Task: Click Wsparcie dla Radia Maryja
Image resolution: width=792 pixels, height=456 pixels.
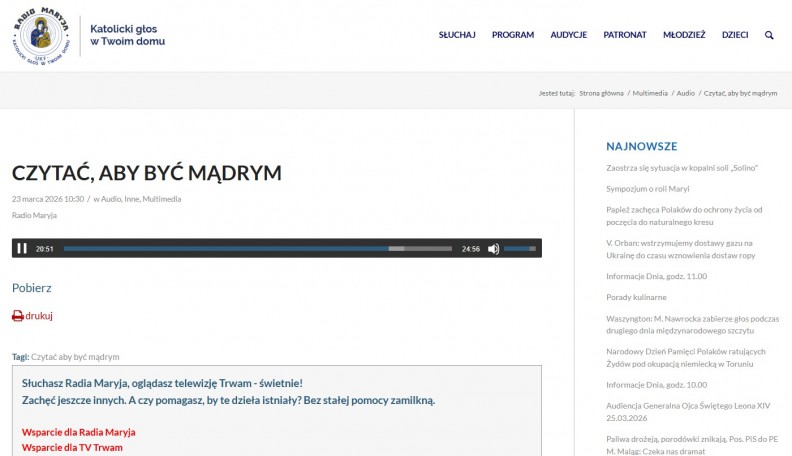Action: click(x=78, y=432)
